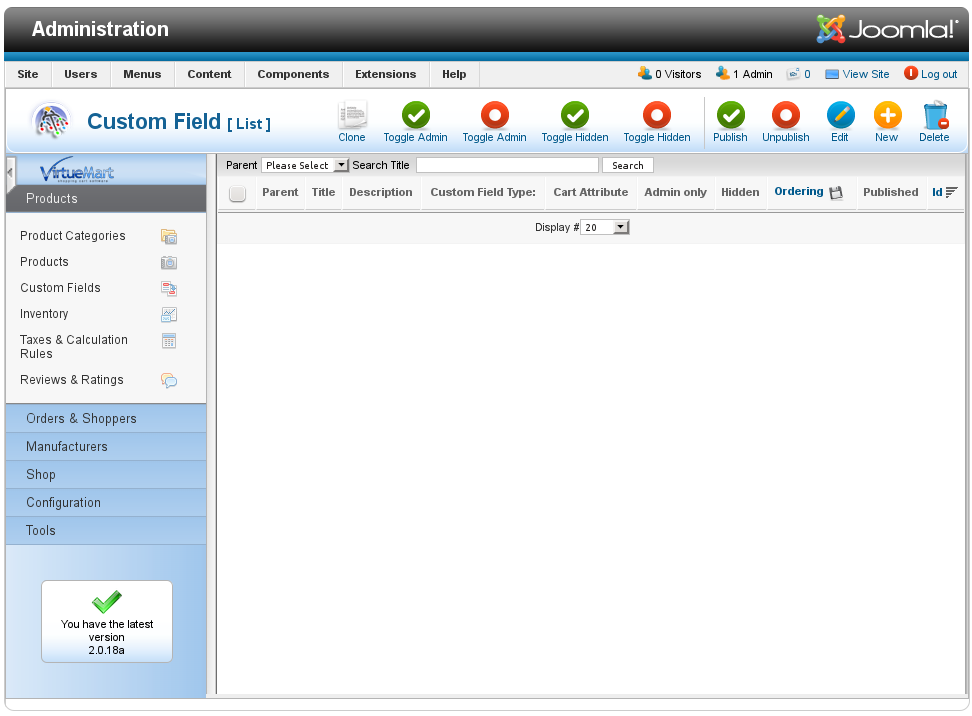Open Product Categories in sidebar
This screenshot has height=716, width=972.
click(x=73, y=236)
